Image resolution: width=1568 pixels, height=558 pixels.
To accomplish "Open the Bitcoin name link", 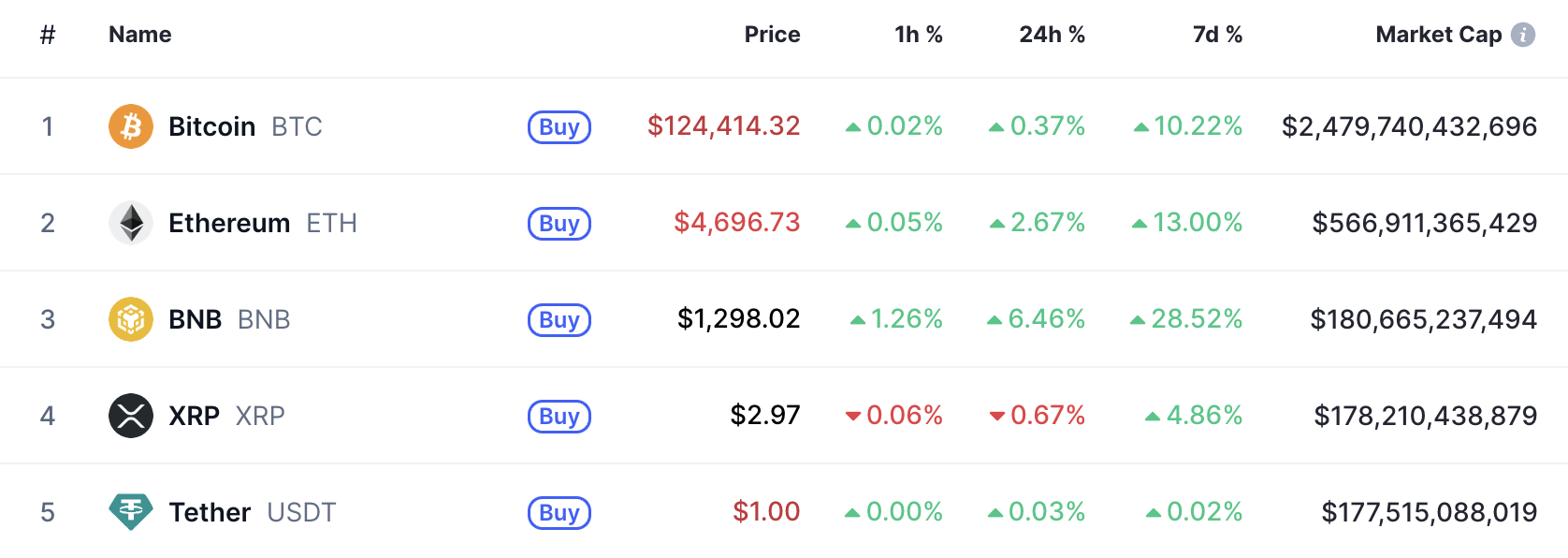I will pyautogui.click(x=212, y=126).
